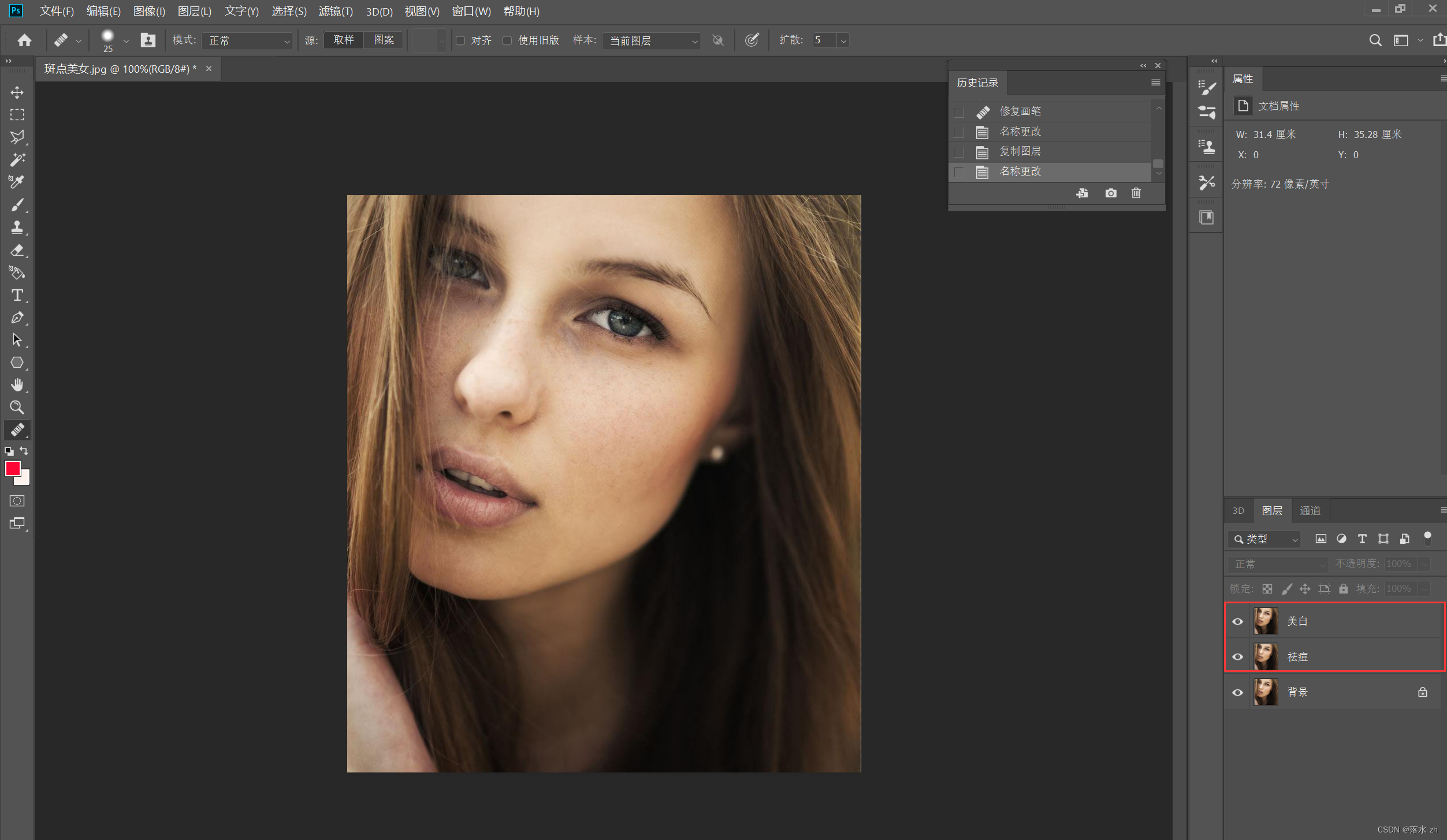The image size is (1447, 840).
Task: Open the 模式 blending mode dropdown
Action: point(248,40)
